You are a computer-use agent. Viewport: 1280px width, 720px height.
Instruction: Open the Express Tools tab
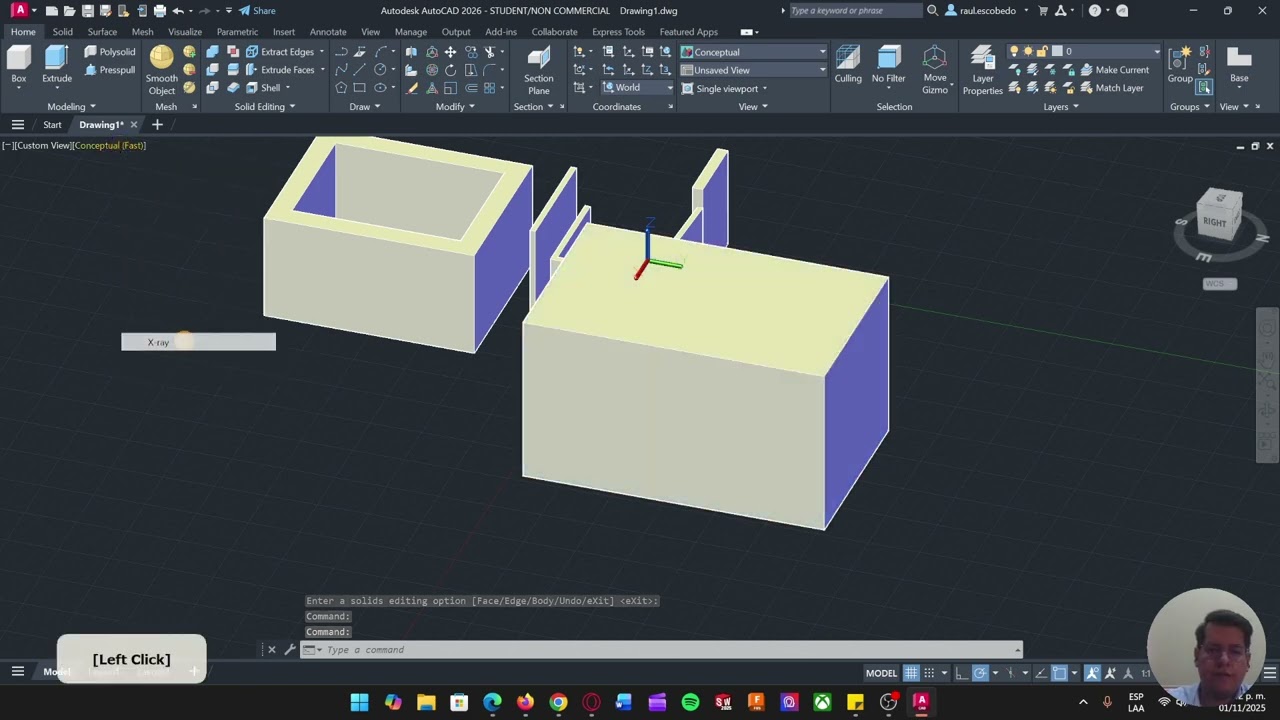618,32
